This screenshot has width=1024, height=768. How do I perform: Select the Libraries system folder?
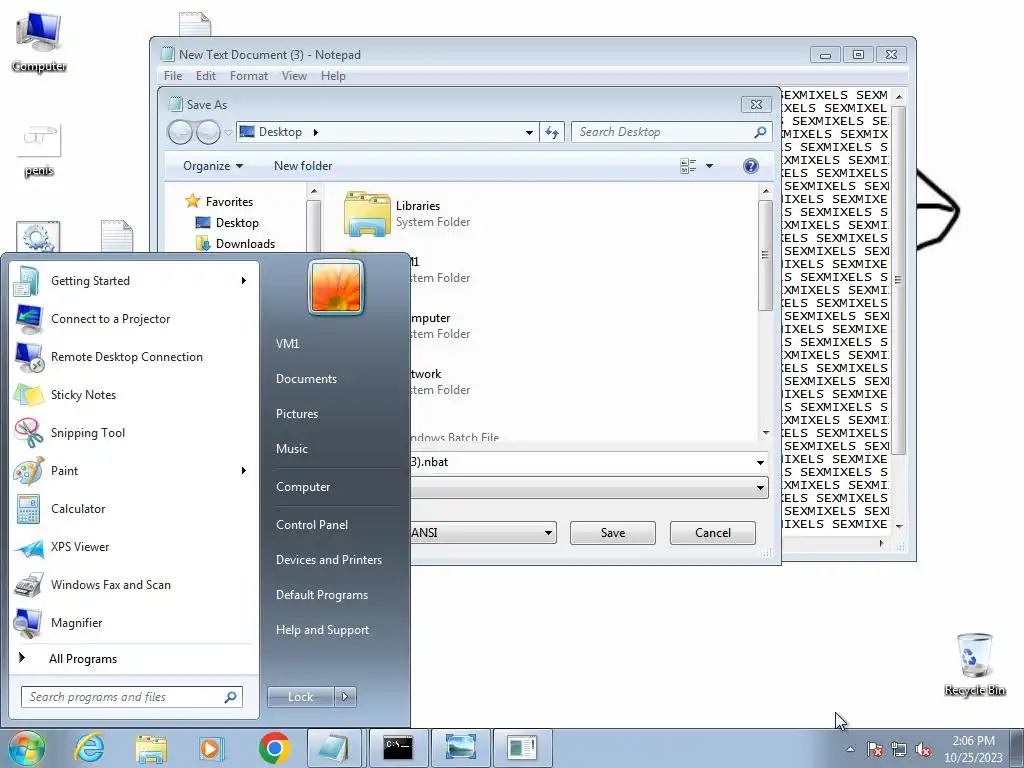408,214
